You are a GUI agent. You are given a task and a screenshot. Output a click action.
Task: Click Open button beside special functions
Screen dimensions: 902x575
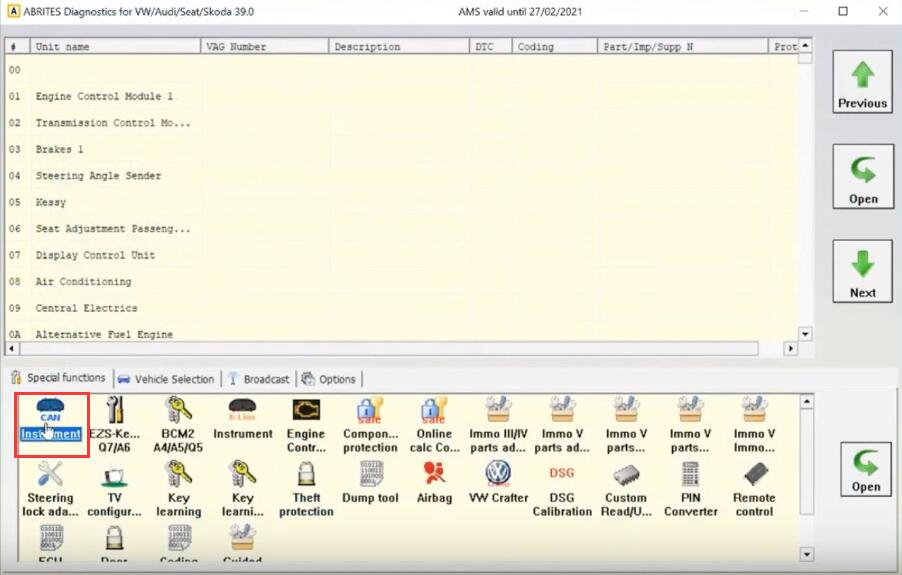(x=866, y=468)
